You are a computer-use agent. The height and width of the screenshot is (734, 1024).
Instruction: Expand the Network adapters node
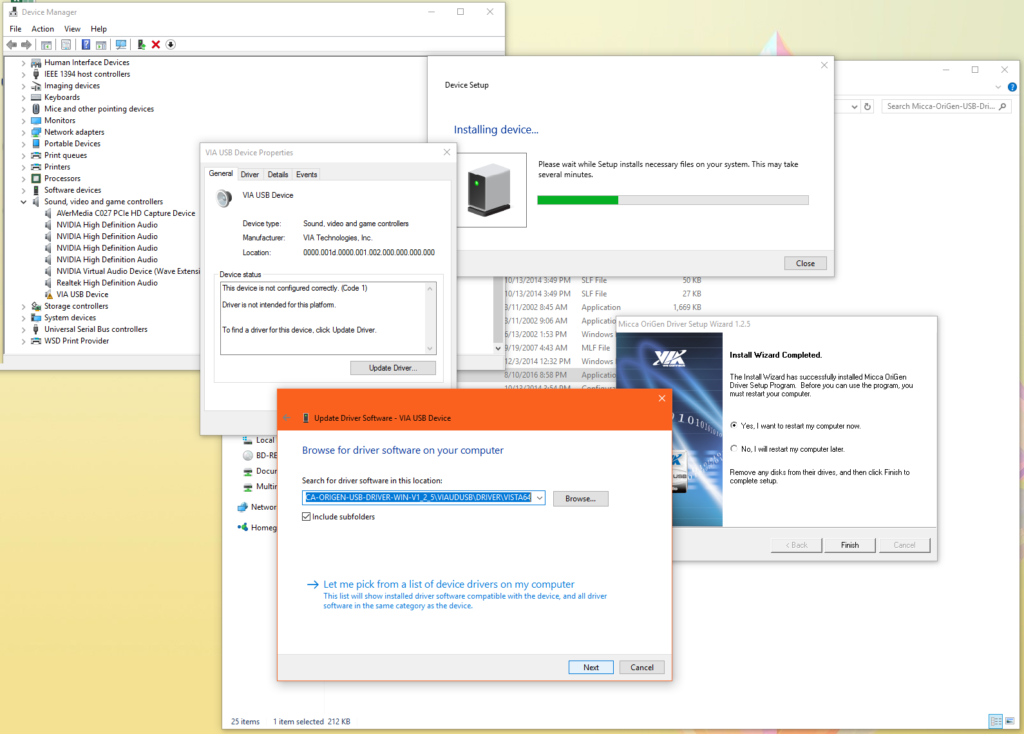coord(24,133)
